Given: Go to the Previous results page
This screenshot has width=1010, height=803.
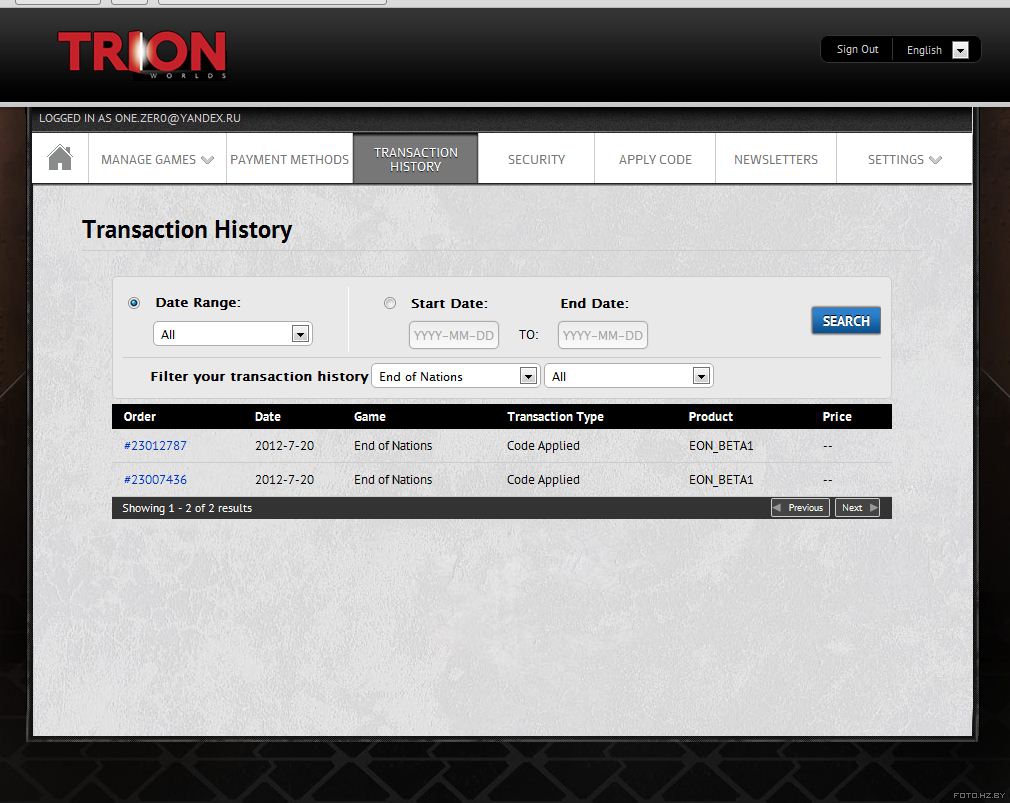Looking at the screenshot, I should pyautogui.click(x=800, y=507).
